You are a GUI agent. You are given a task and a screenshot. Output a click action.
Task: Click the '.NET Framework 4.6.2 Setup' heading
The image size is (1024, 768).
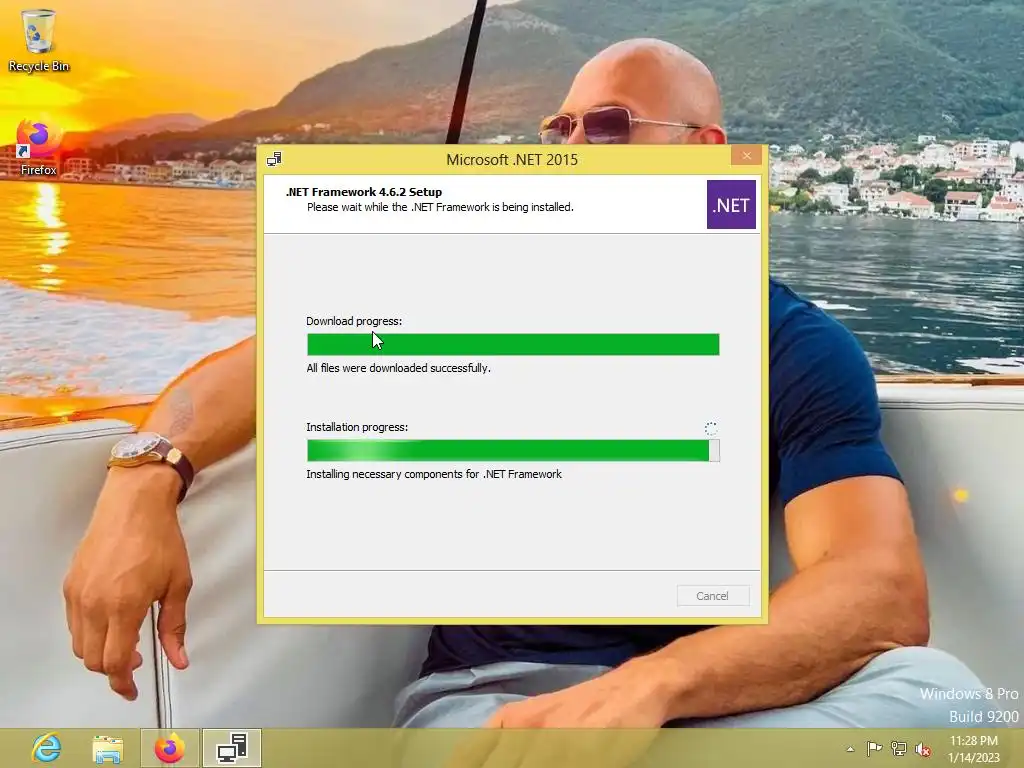click(364, 192)
